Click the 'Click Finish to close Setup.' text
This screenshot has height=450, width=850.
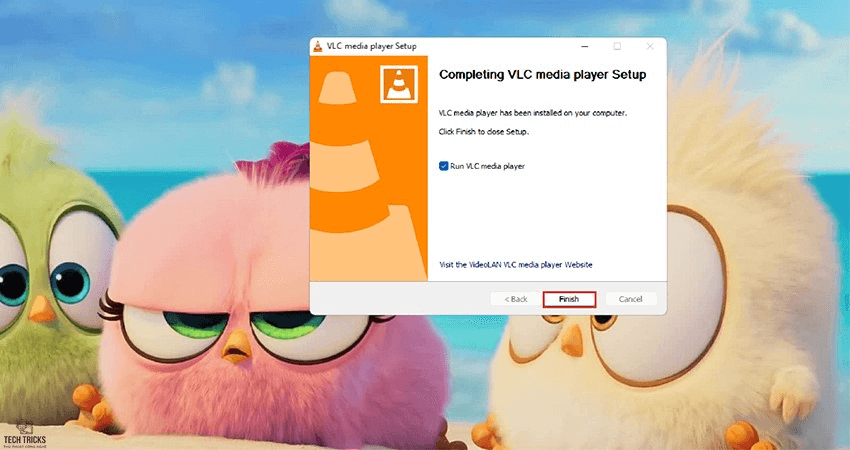click(484, 132)
